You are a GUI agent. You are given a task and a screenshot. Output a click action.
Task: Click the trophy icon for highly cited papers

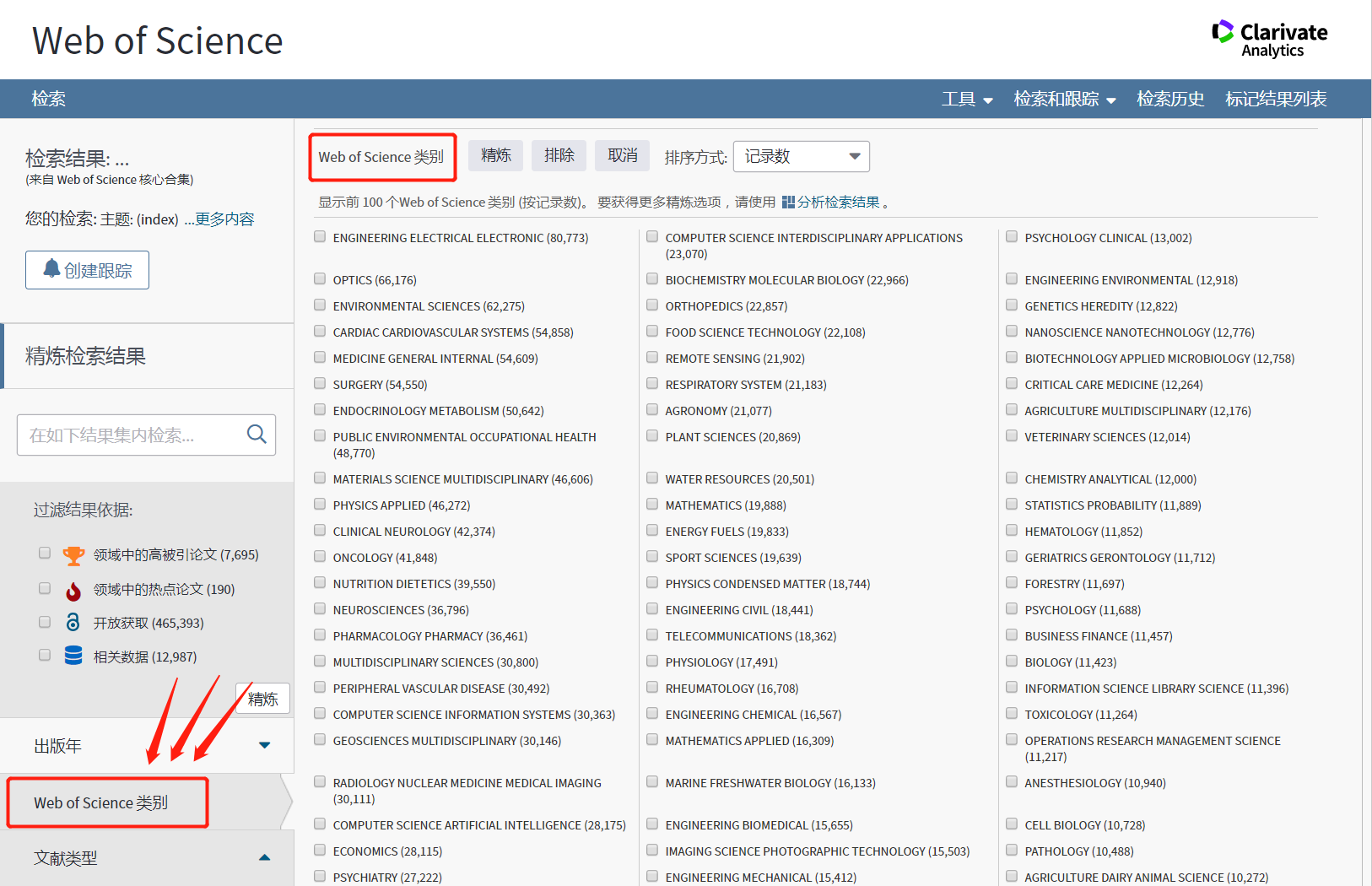(73, 554)
